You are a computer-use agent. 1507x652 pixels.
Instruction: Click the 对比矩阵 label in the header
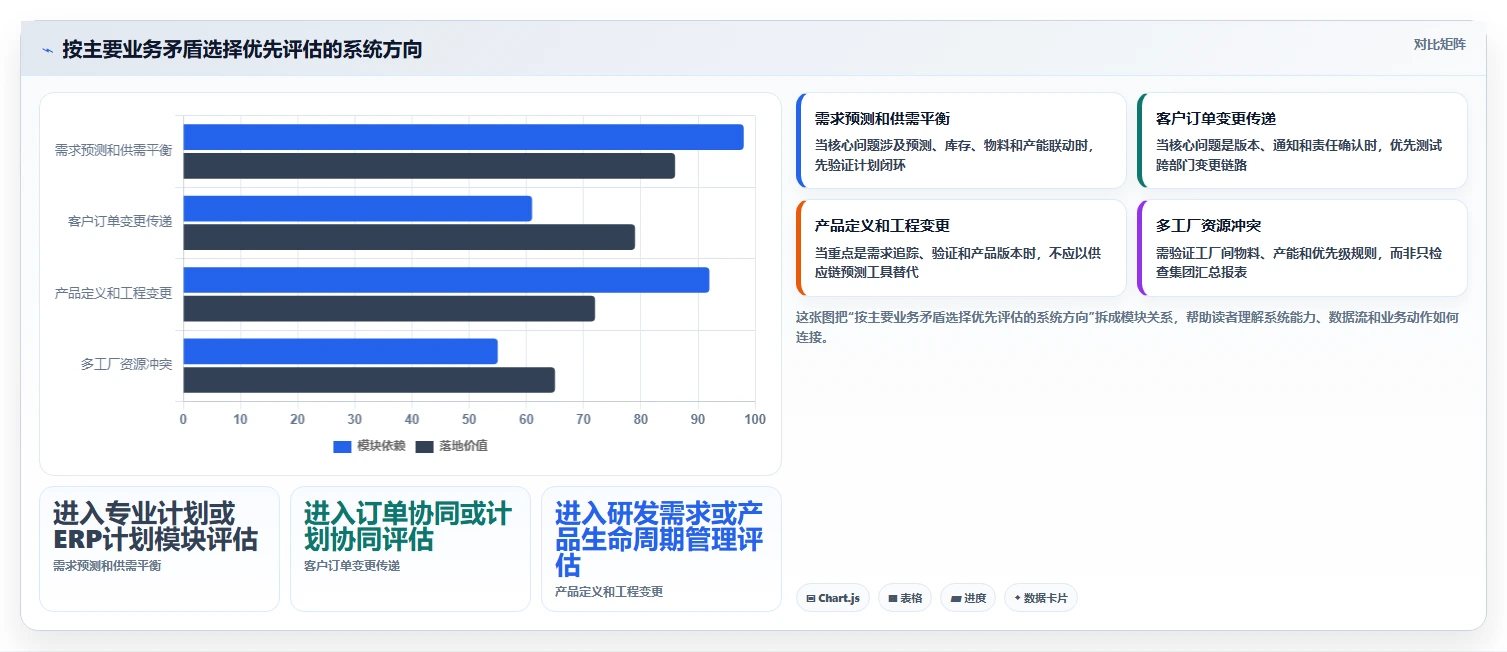[x=1439, y=44]
